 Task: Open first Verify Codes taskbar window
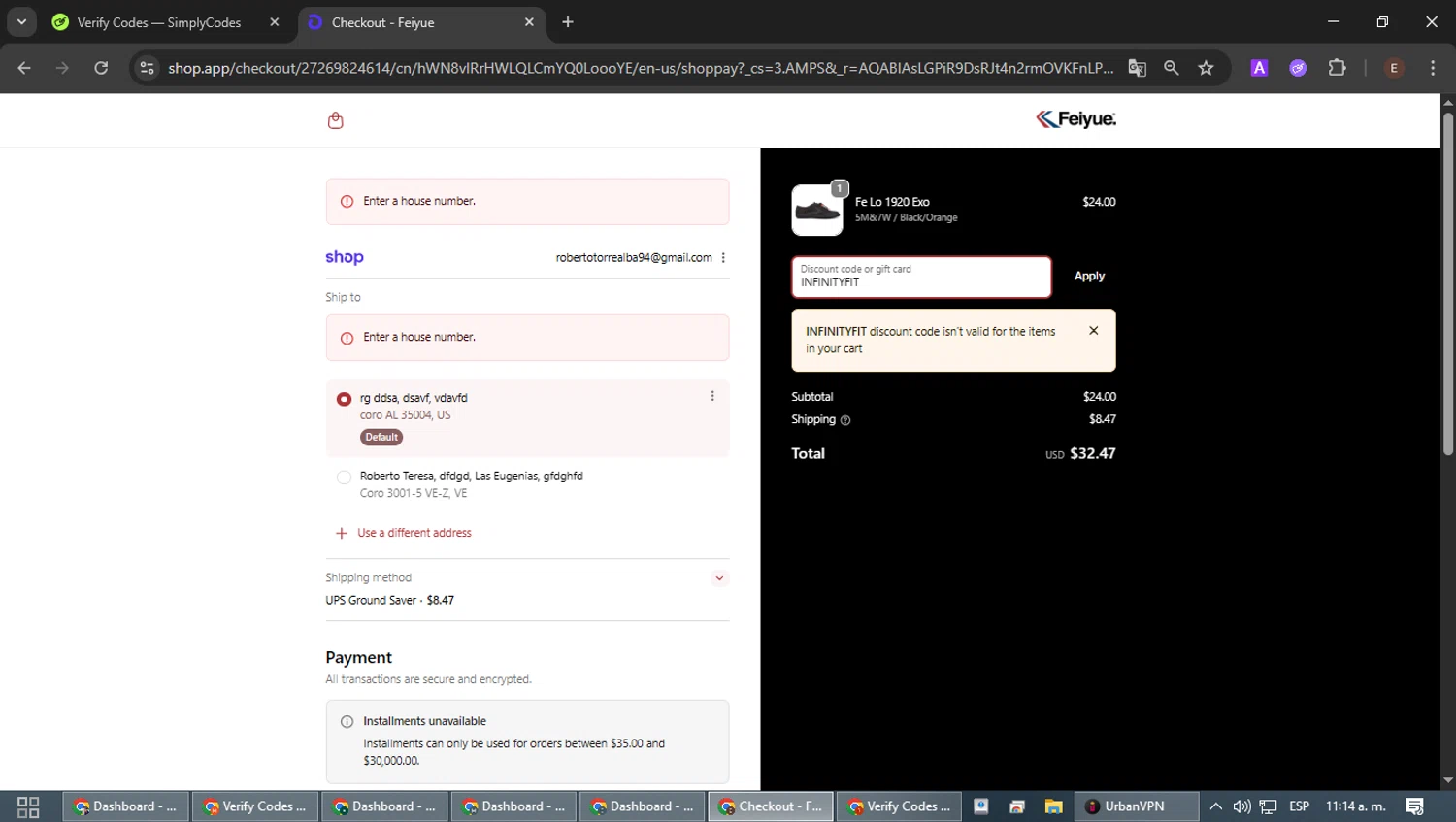point(255,806)
